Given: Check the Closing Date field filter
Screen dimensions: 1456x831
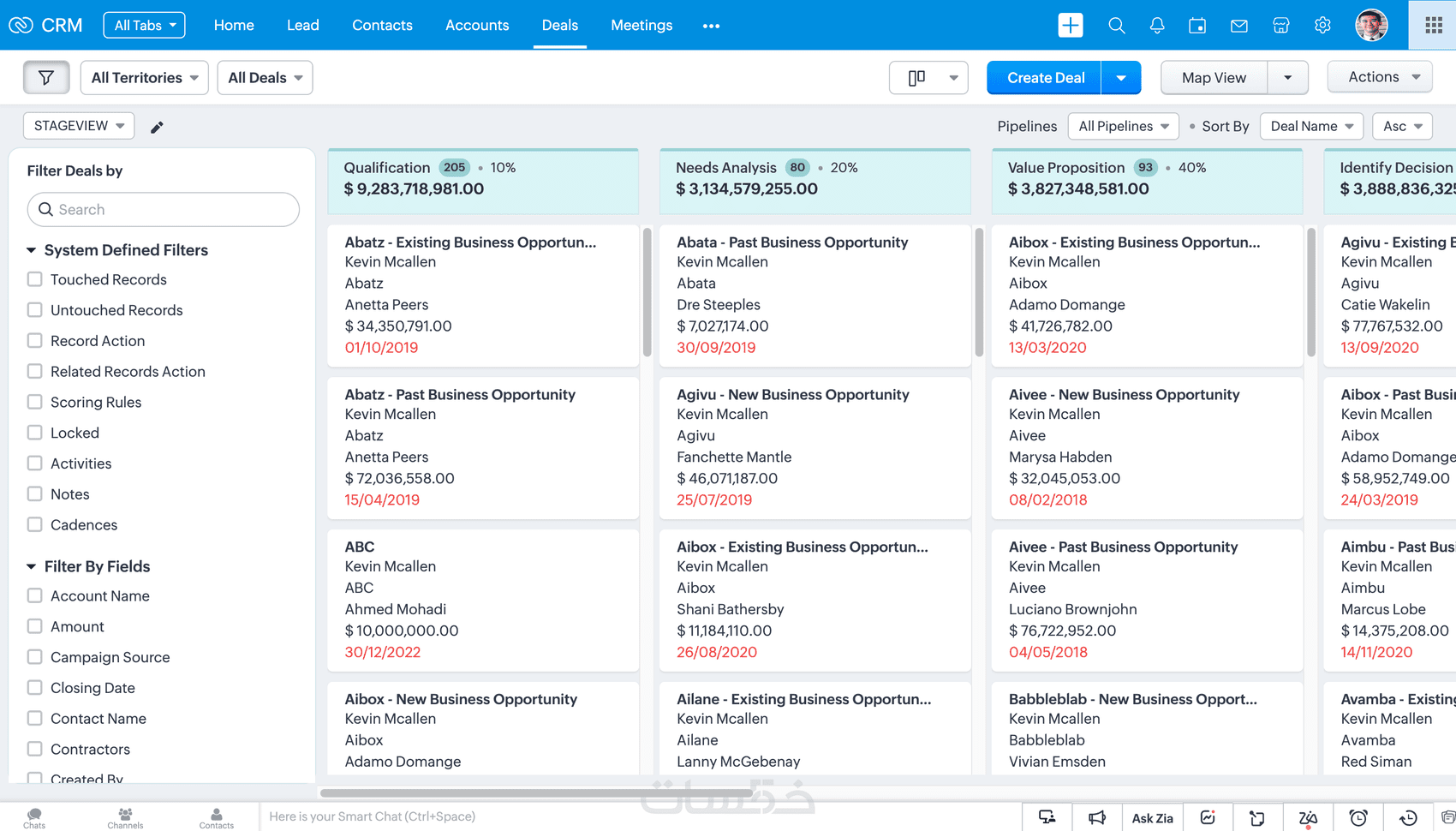Looking at the screenshot, I should coord(35,688).
